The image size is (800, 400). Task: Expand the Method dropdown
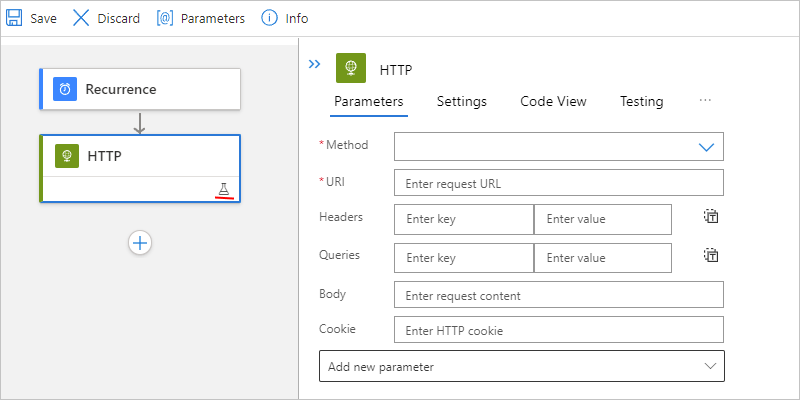pyautogui.click(x=559, y=146)
